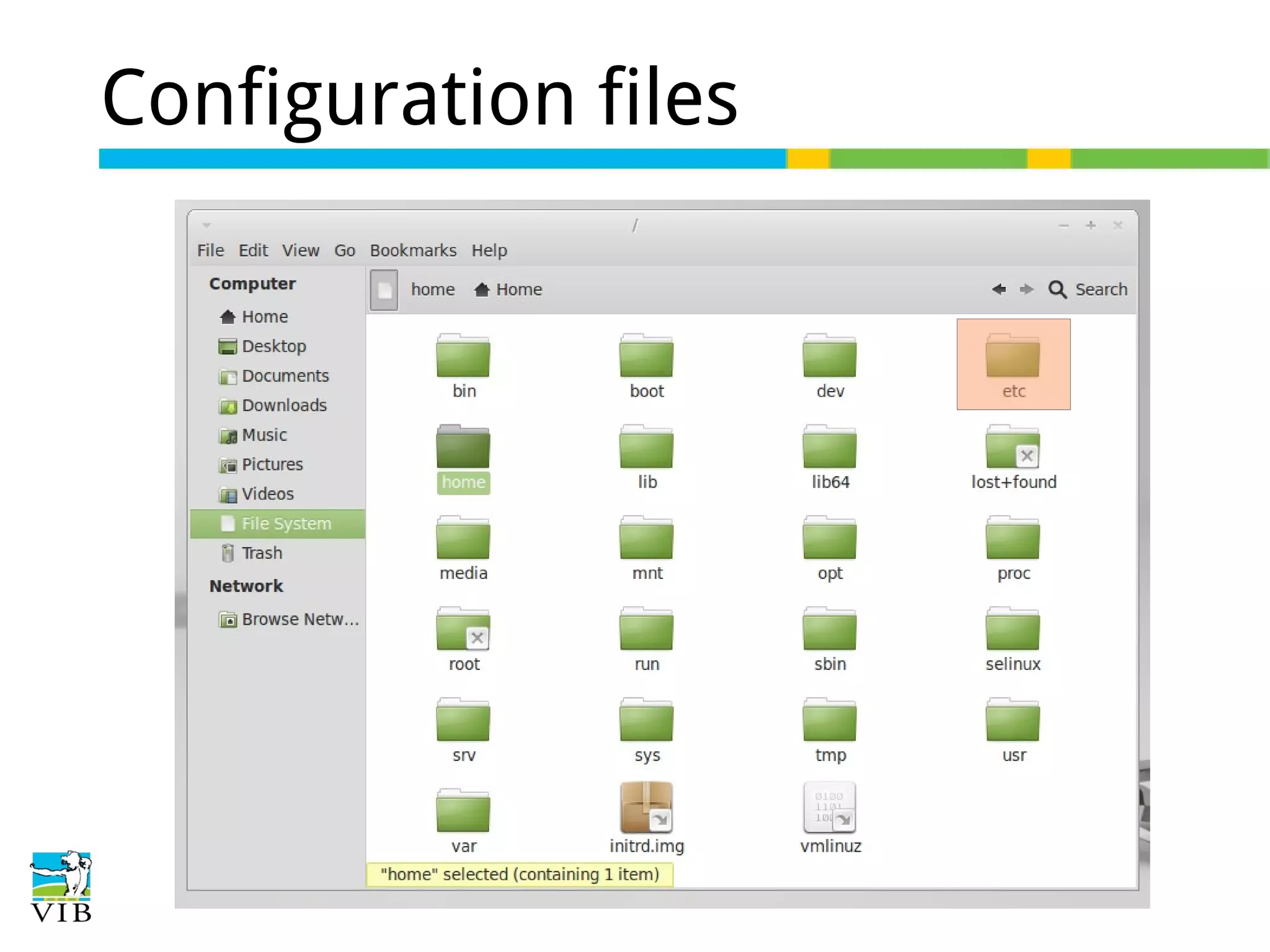Open the View menu

[x=301, y=250]
